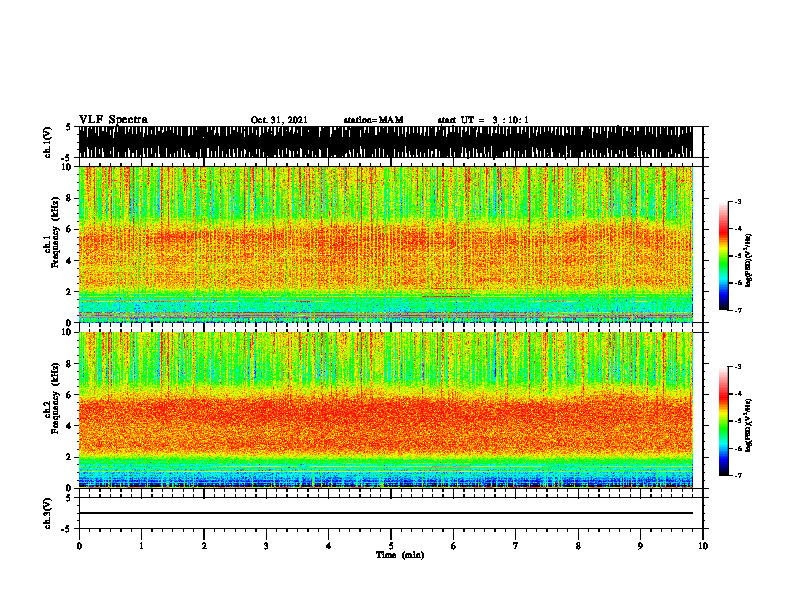The width and height of the screenshot is (792, 612).
Task: Click the time axis tick label "0"
Action: (79, 546)
